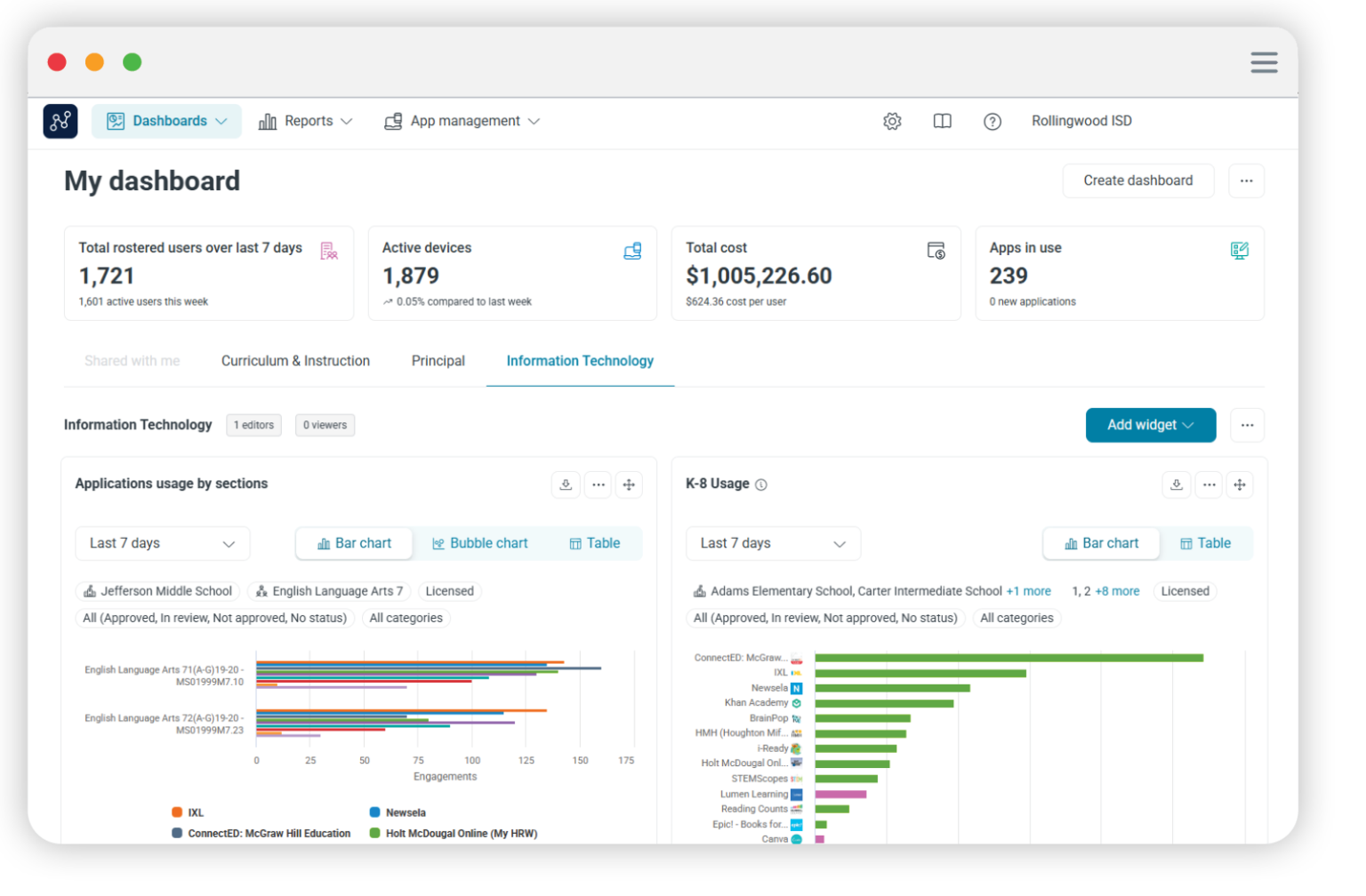Download the Applications usage by sections widget

pos(566,484)
